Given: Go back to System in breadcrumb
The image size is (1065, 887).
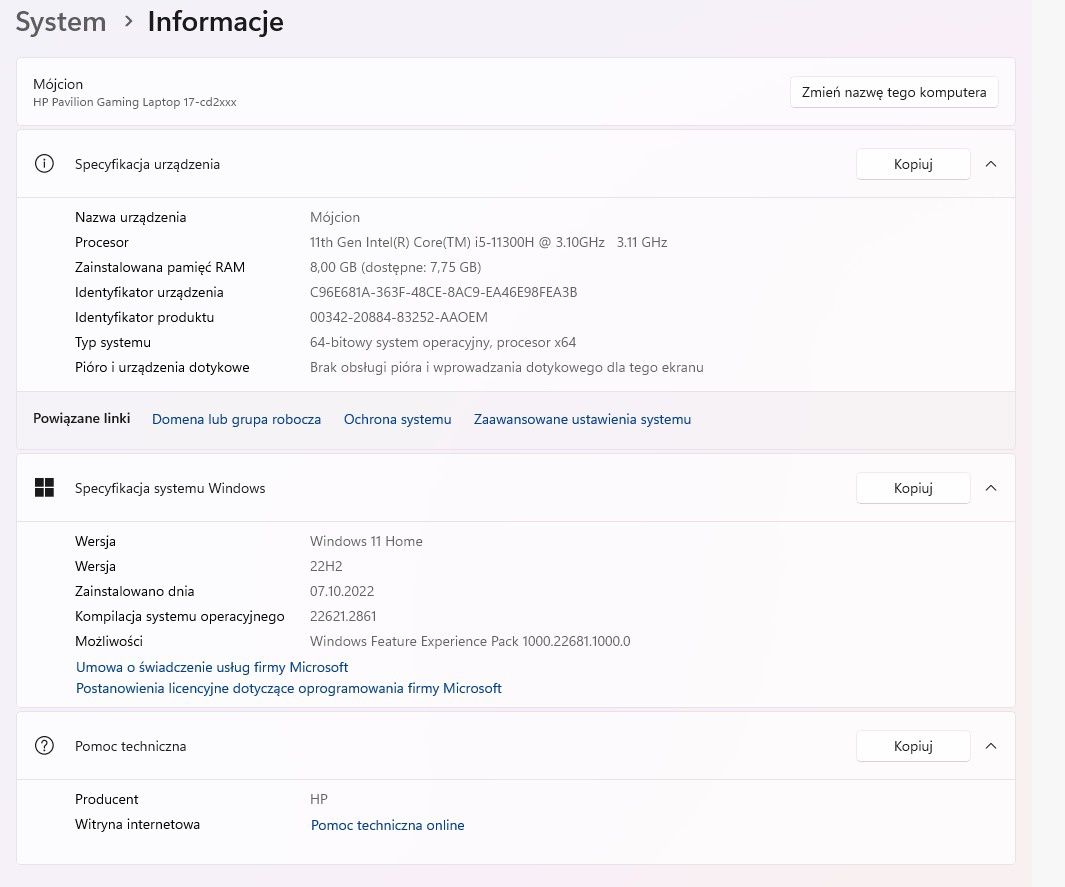Looking at the screenshot, I should click(x=61, y=22).
